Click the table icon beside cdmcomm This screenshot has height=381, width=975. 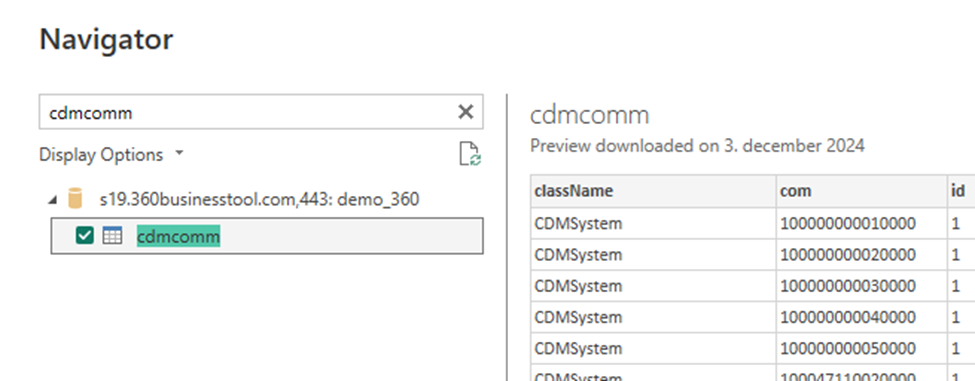[112, 236]
